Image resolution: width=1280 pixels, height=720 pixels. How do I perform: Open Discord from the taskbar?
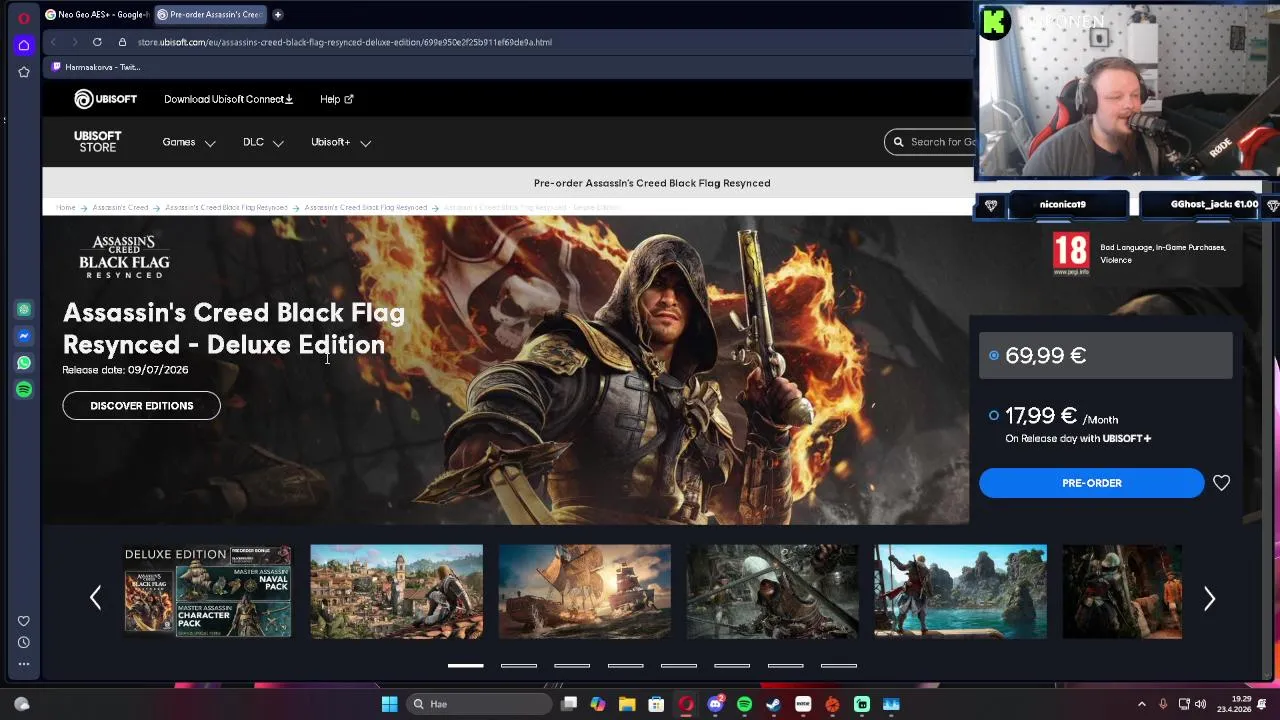[x=715, y=704]
